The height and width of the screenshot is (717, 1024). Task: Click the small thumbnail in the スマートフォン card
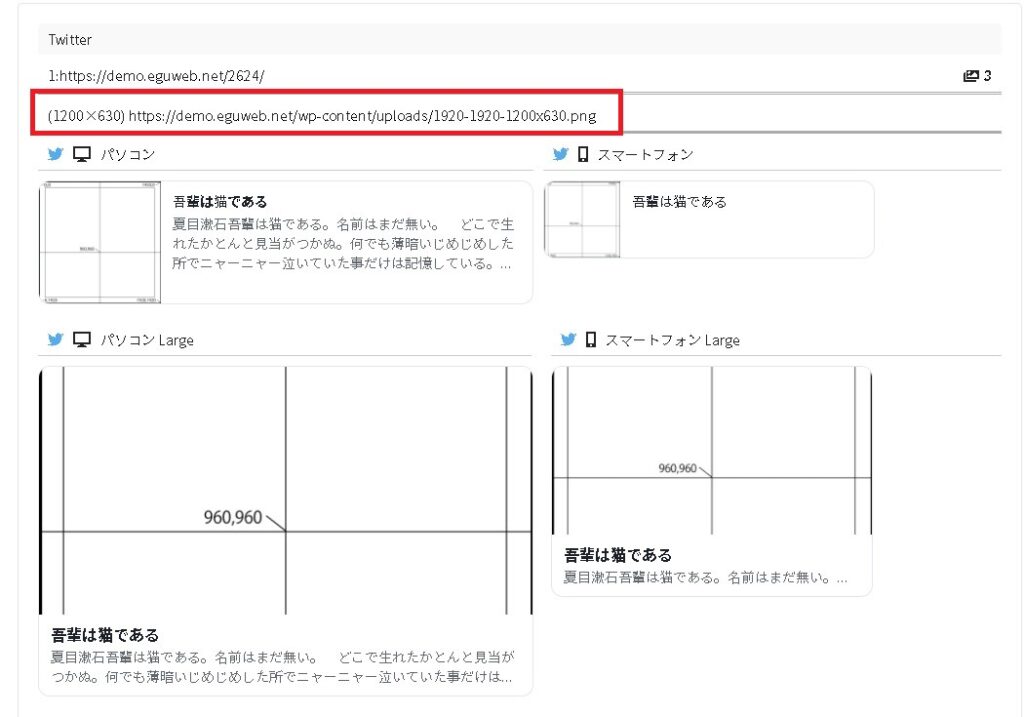[582, 220]
